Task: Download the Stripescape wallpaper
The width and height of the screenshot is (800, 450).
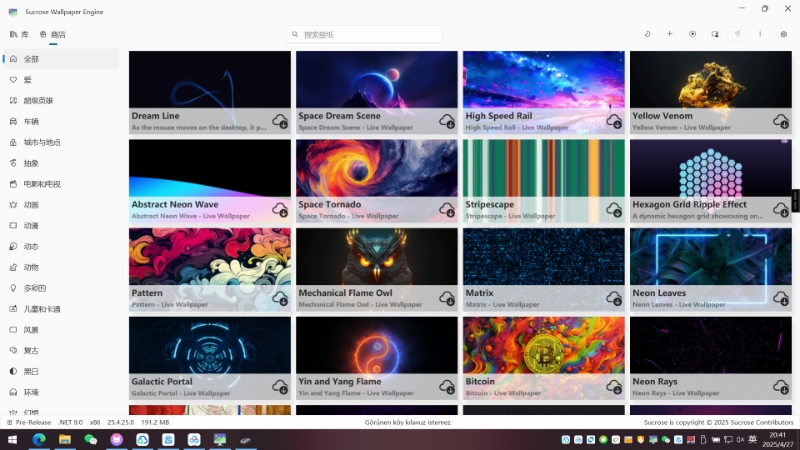Action: point(614,210)
